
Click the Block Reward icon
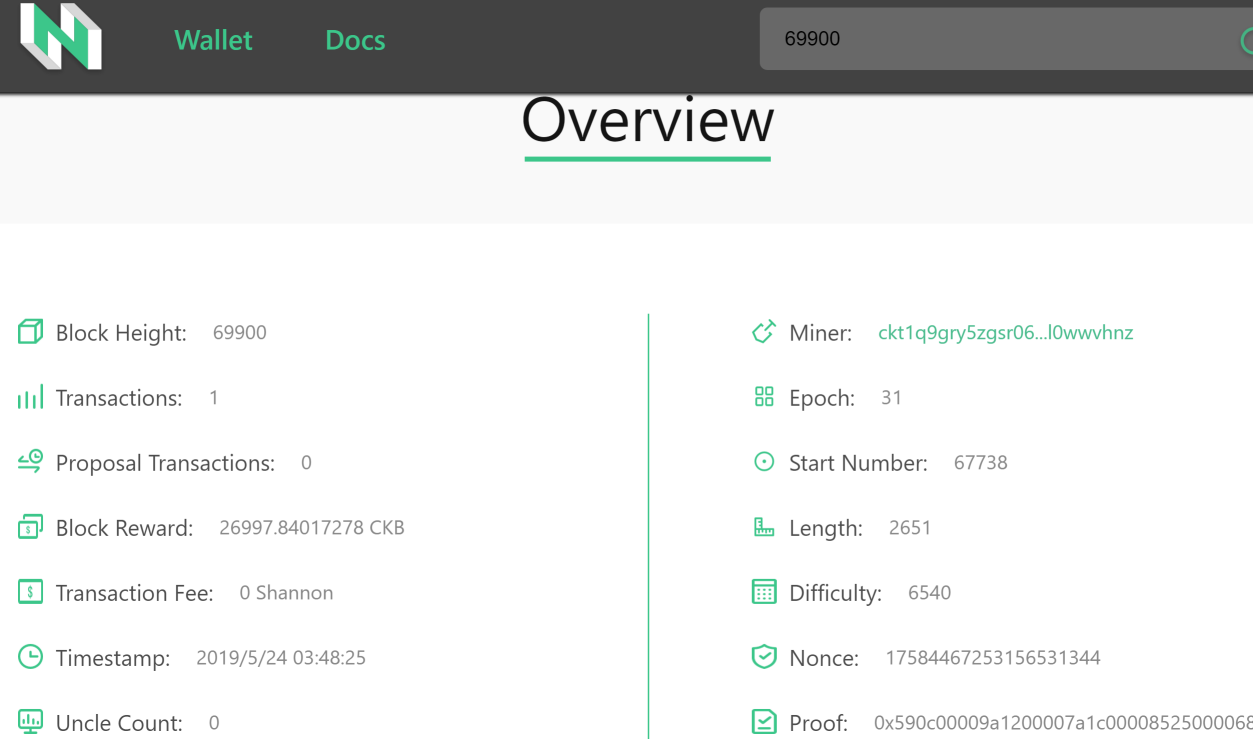(x=30, y=527)
